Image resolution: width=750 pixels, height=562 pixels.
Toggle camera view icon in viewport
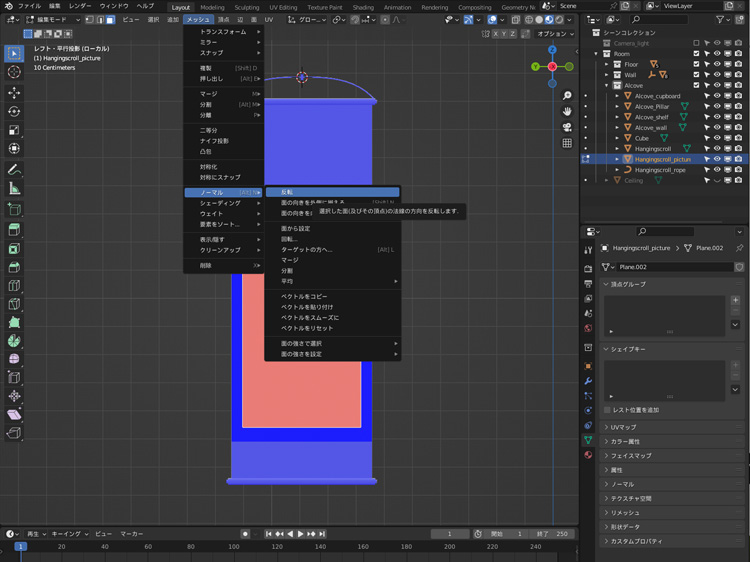(x=567, y=127)
